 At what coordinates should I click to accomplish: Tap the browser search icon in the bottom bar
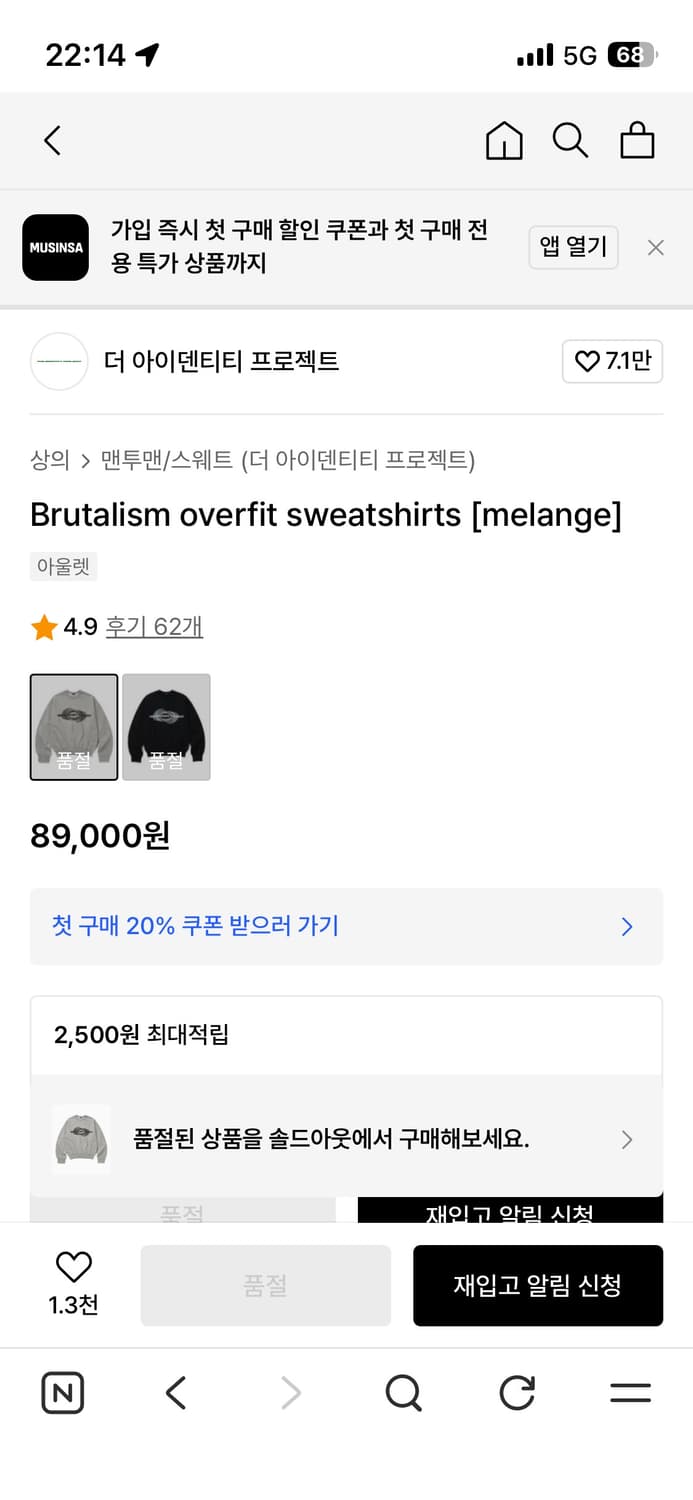click(403, 1392)
